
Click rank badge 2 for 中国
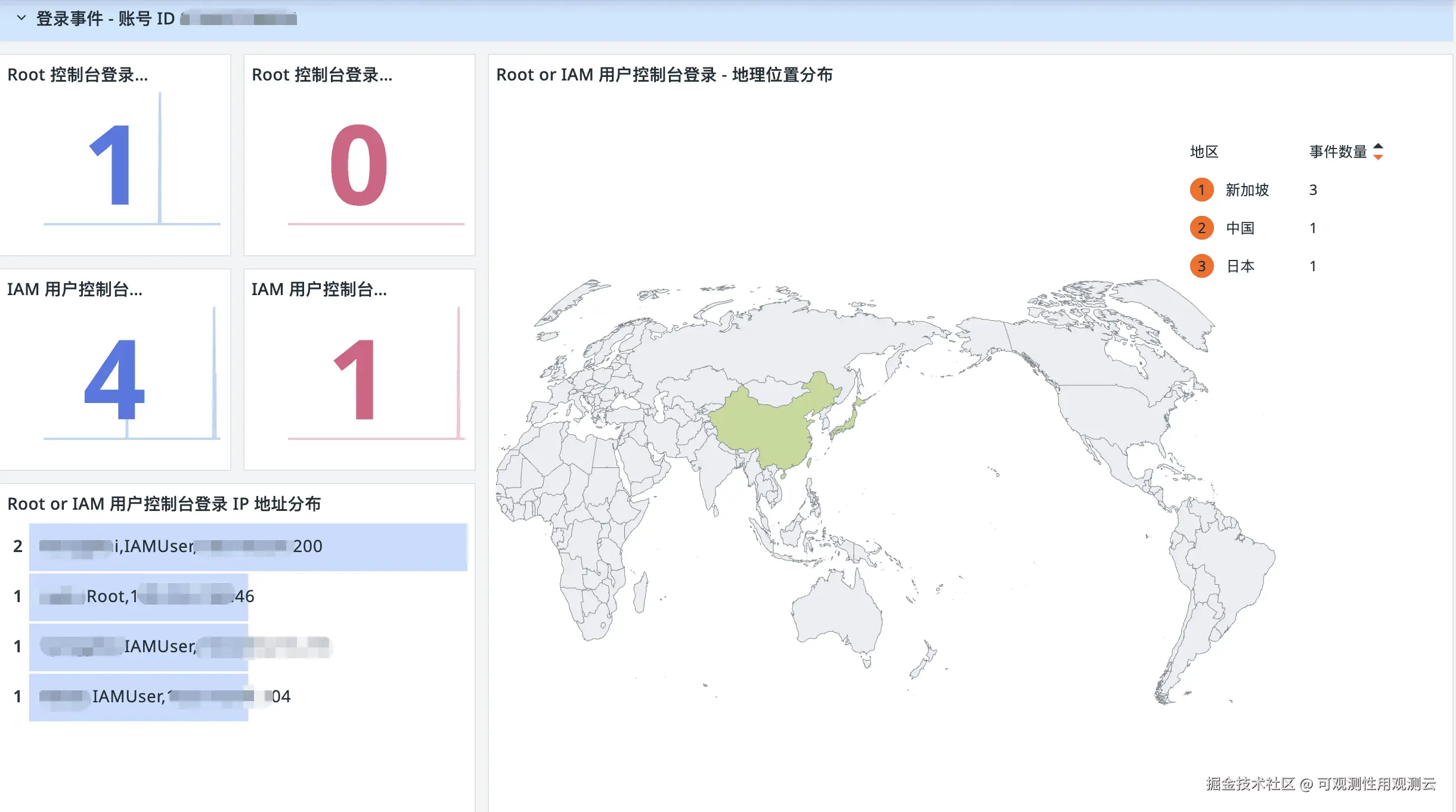tap(1201, 228)
